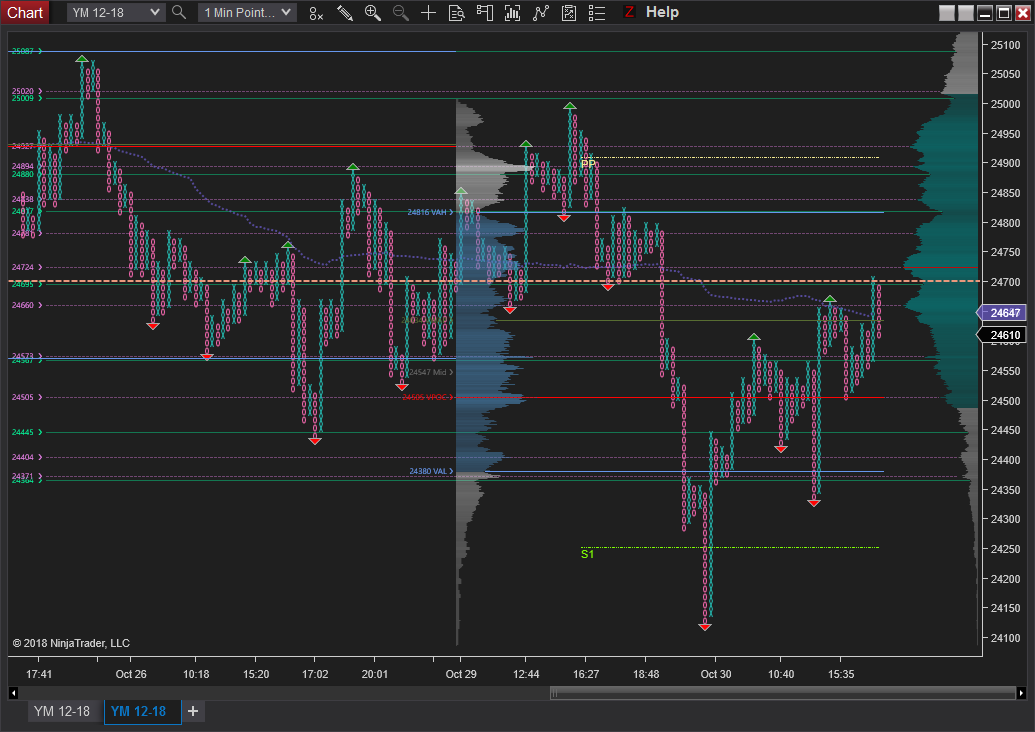Click the Zoom In magnifier

click(373, 13)
